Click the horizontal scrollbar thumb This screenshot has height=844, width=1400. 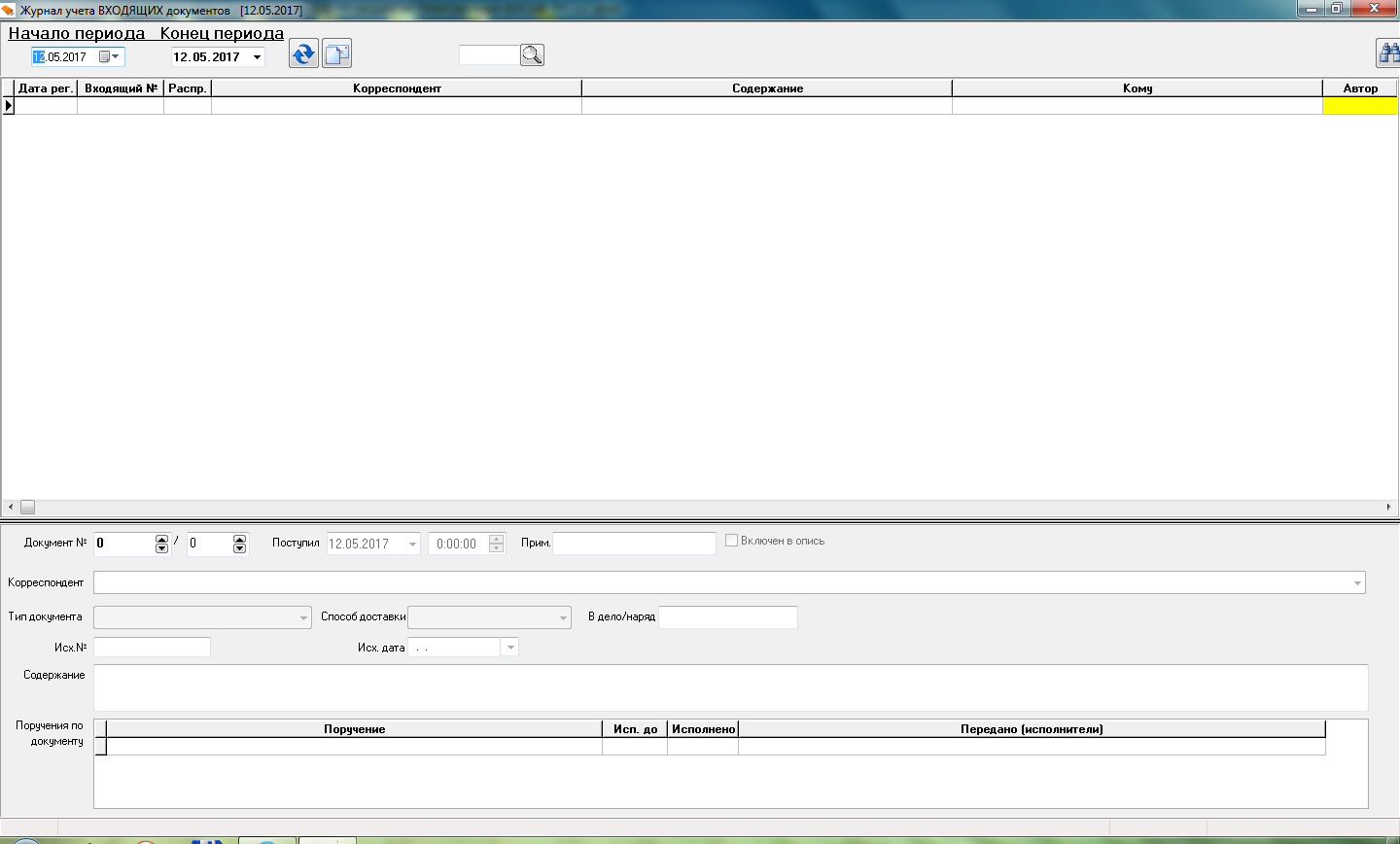pyautogui.click(x=27, y=508)
